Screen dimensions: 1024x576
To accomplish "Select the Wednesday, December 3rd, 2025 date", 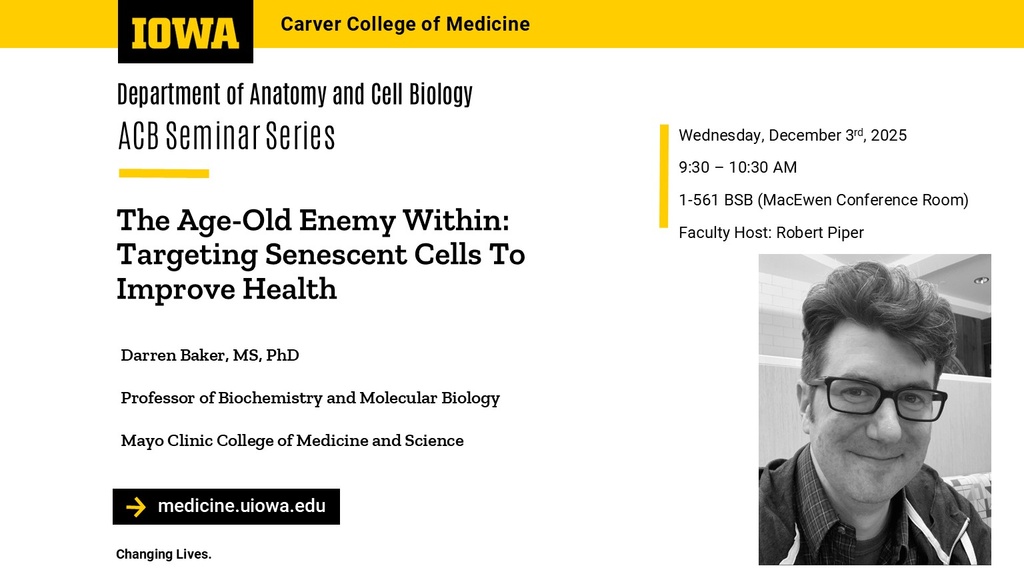I will click(x=792, y=135).
